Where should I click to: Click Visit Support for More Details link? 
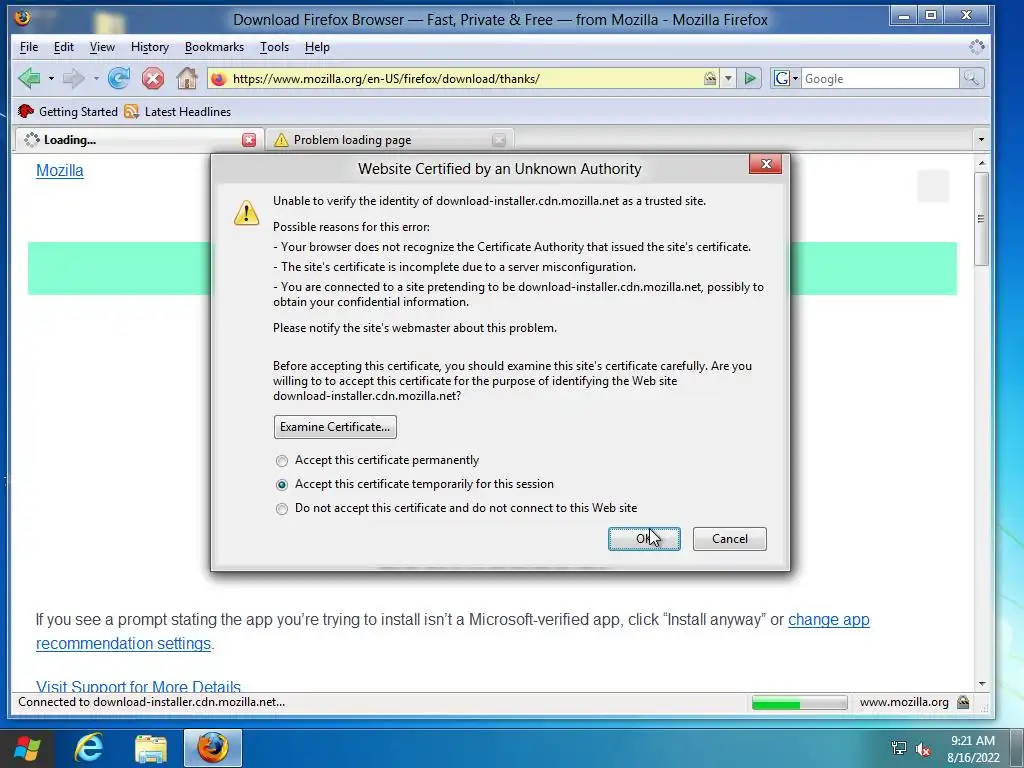click(138, 686)
